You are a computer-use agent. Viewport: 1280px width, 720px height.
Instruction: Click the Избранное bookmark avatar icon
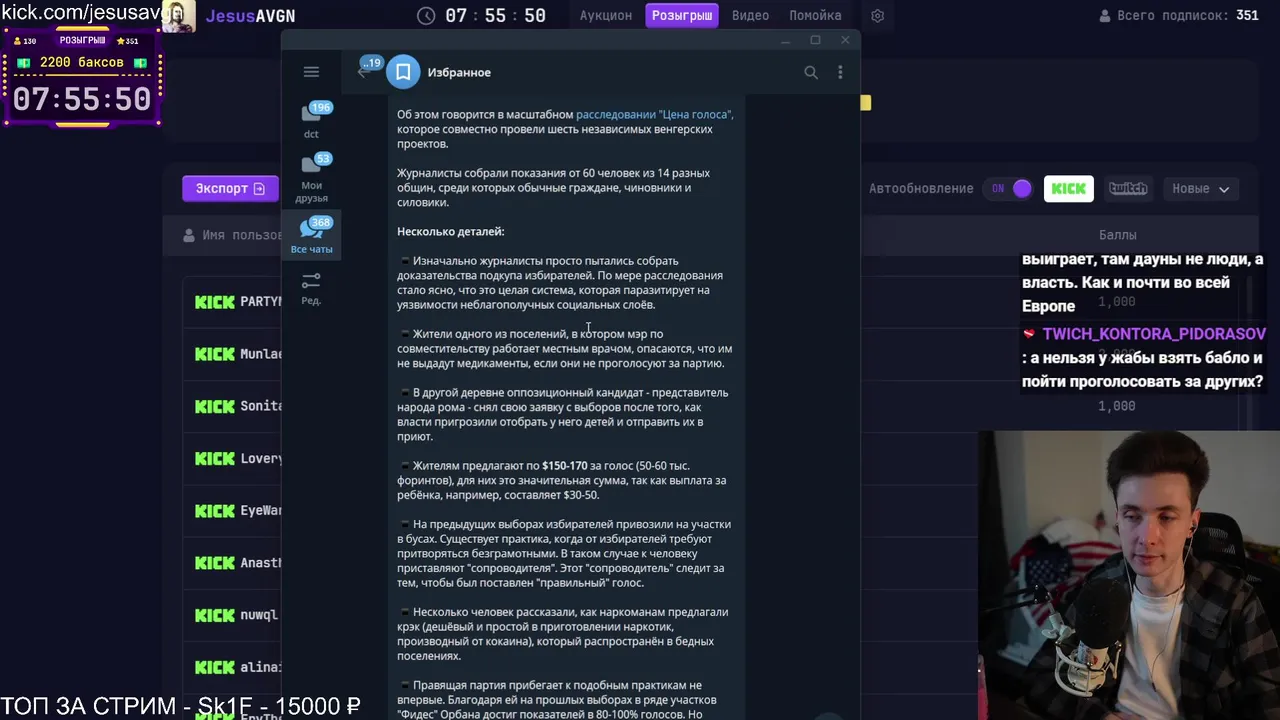pos(403,72)
